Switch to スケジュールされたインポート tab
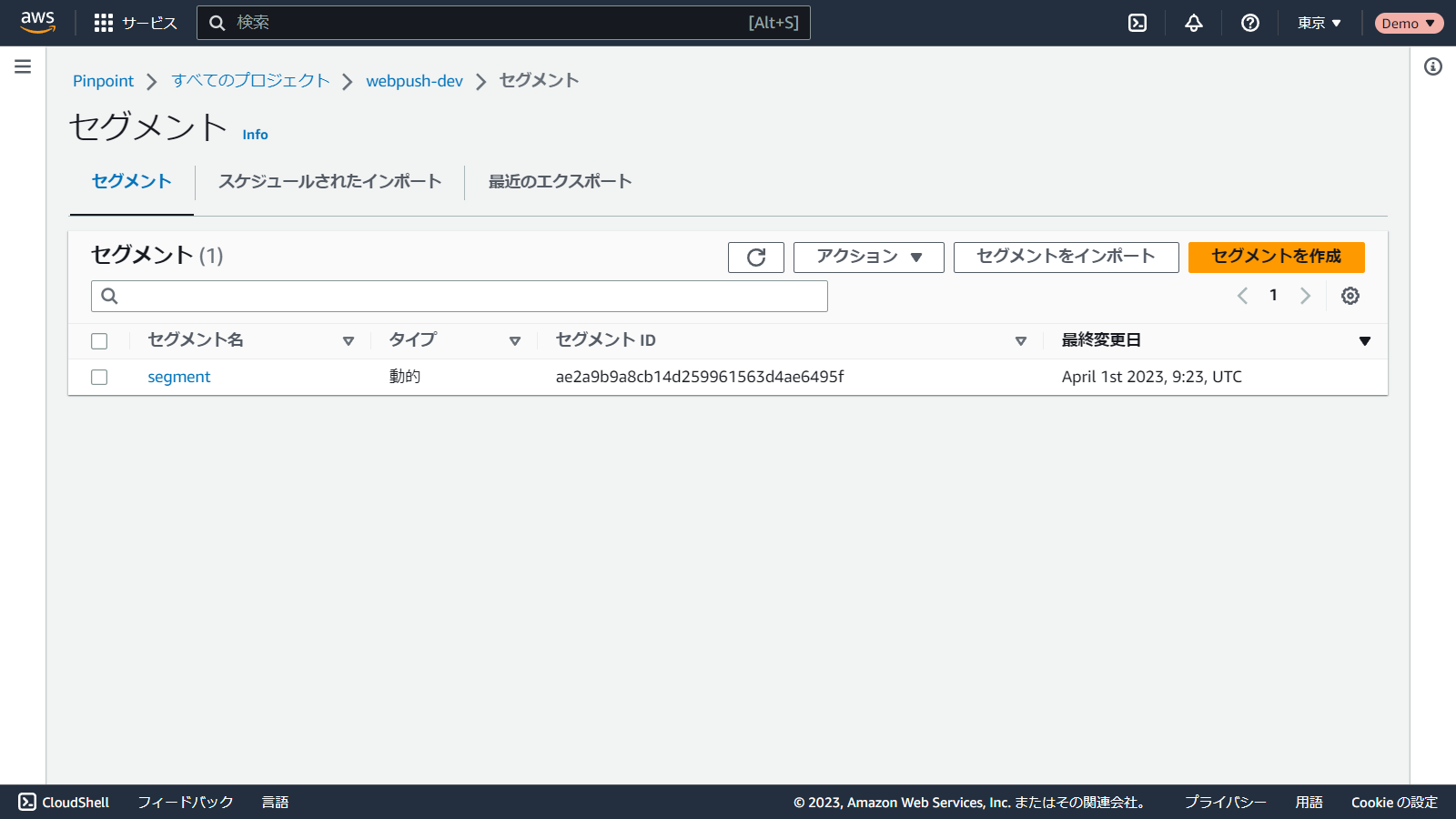Image resolution: width=1456 pixels, height=819 pixels. click(x=329, y=181)
